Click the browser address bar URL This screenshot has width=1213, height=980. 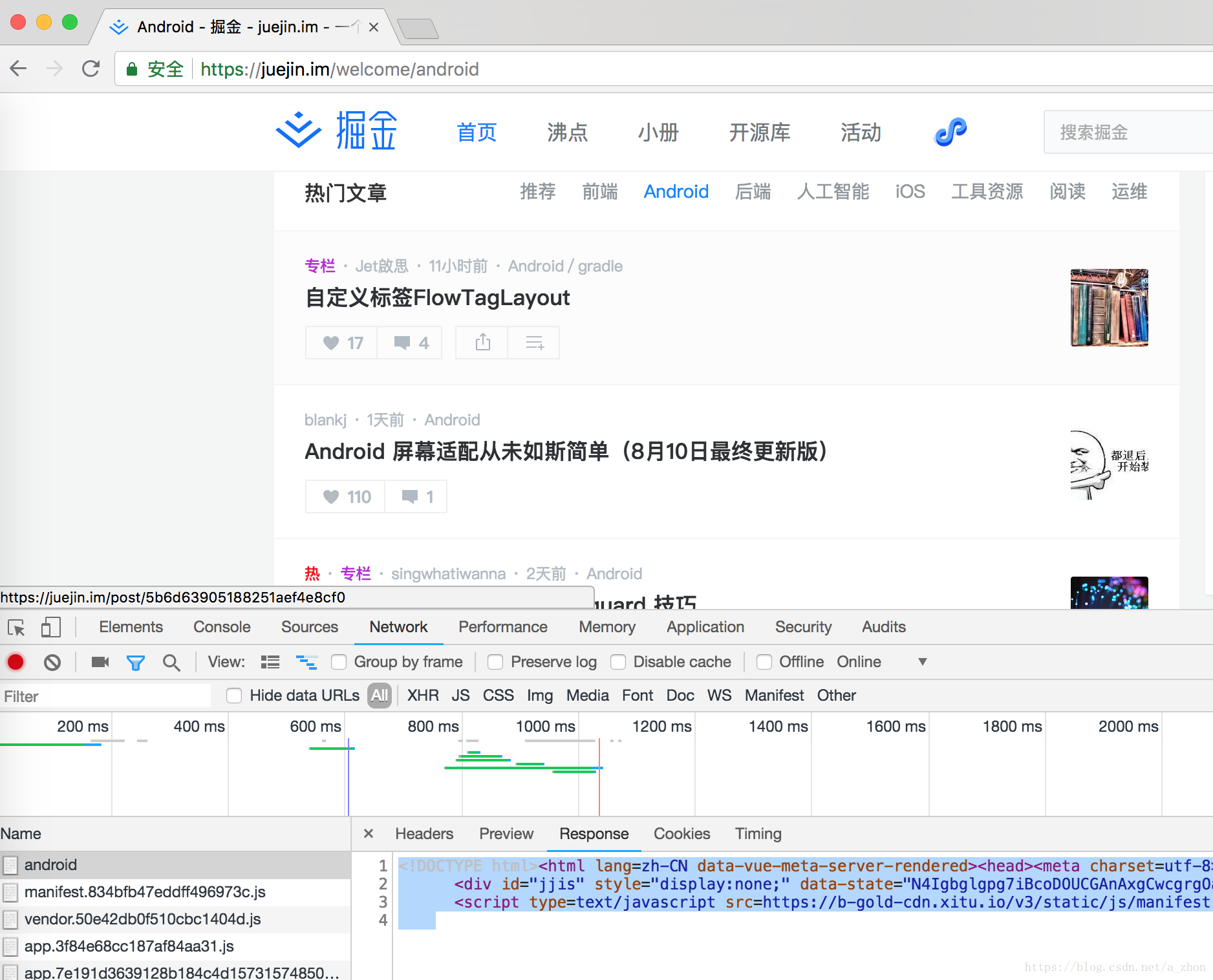tap(339, 69)
